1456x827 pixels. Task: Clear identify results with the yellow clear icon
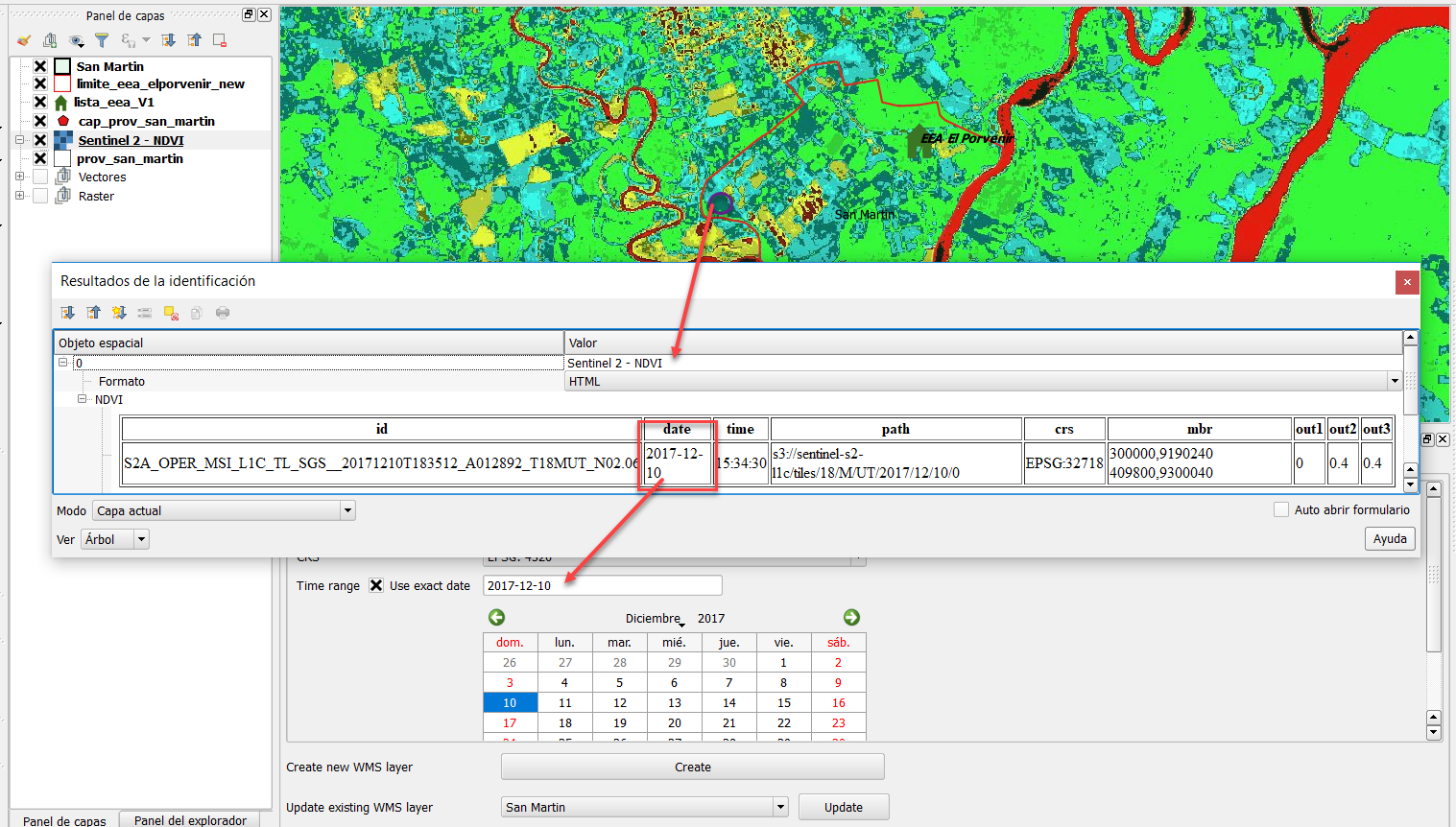[171, 312]
